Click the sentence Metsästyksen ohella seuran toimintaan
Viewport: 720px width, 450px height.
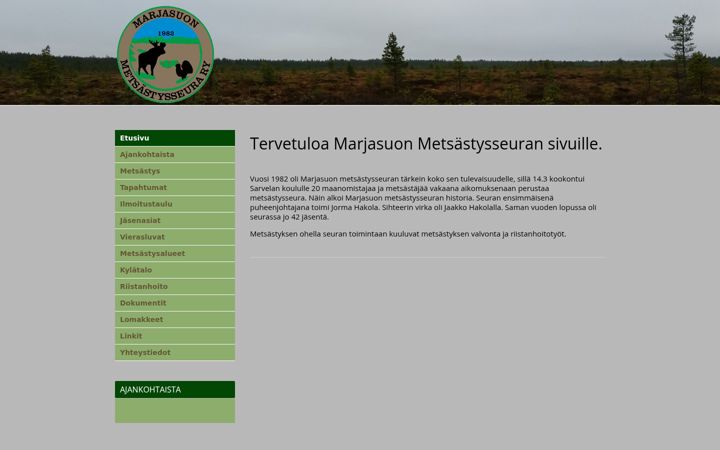[408, 234]
